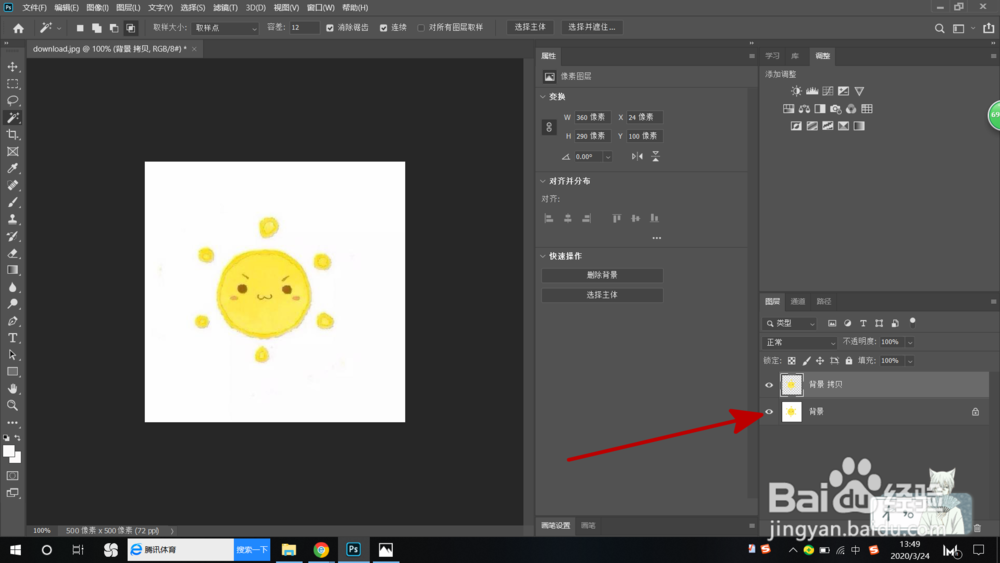The height and width of the screenshot is (563, 1000).
Task: Click the search icon in options bar
Action: (x=939, y=28)
